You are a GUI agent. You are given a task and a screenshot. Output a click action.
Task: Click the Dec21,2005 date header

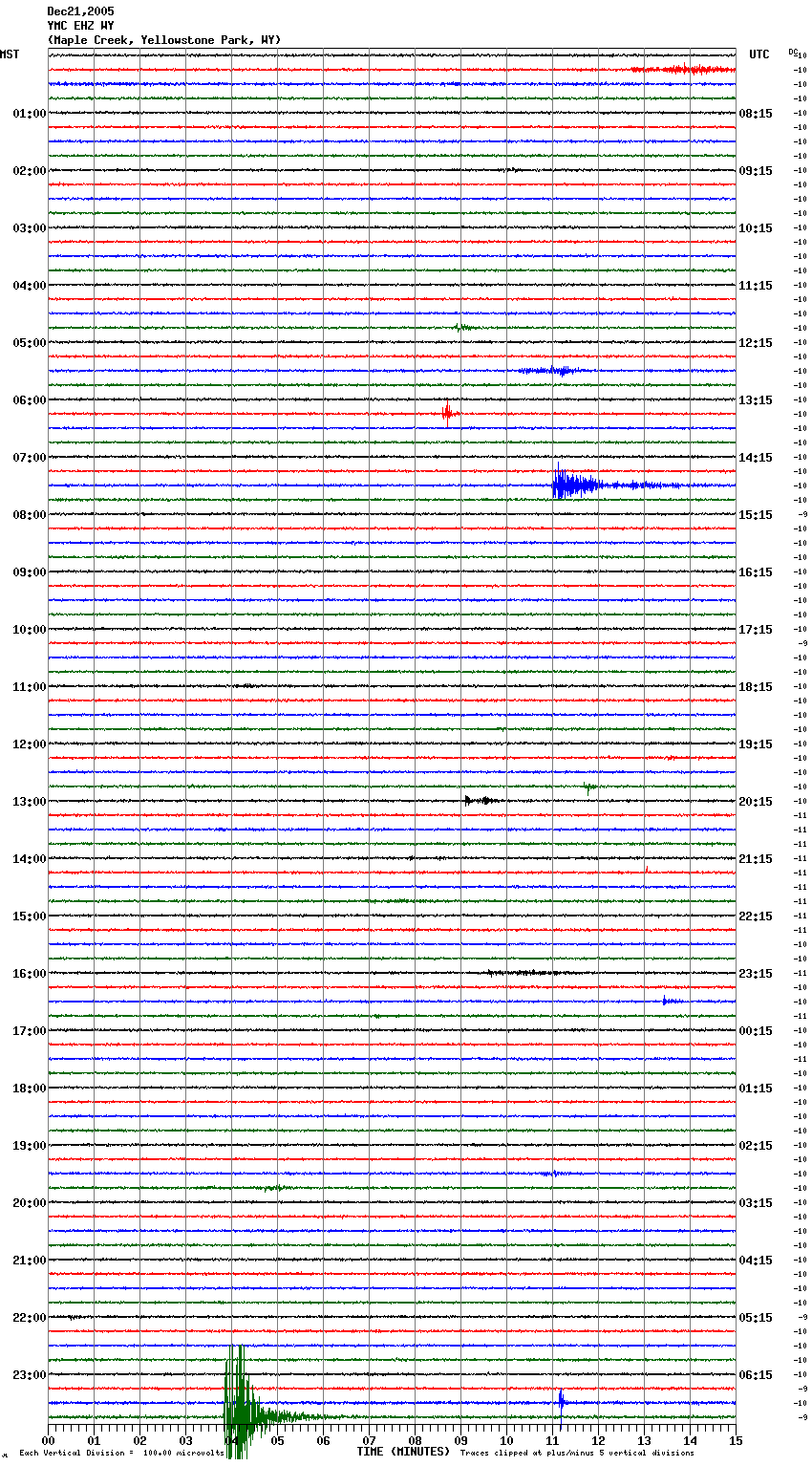tap(80, 11)
